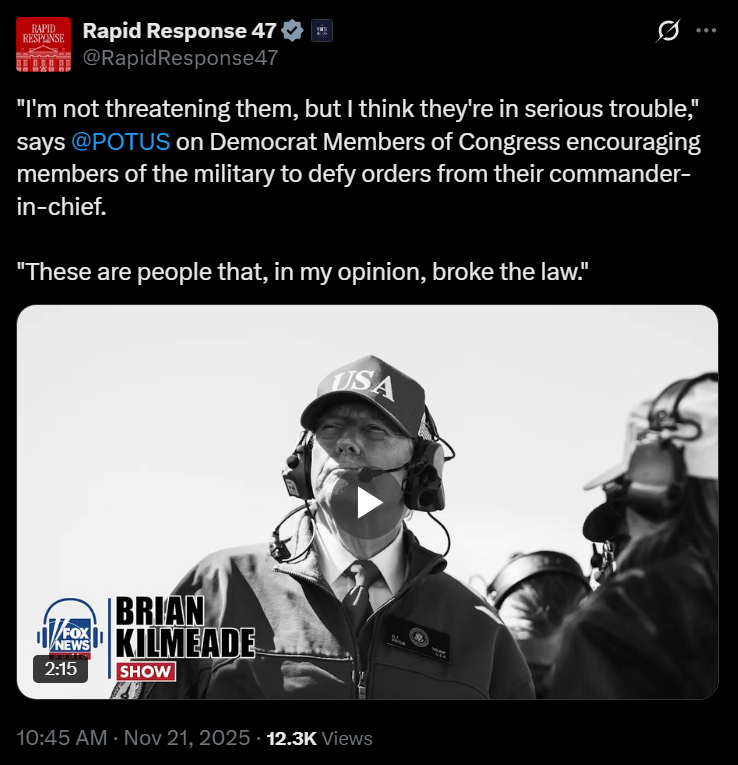The width and height of the screenshot is (738, 765).
Task: Open Grok explain-this-post slashed circle icon
Action: [x=667, y=31]
